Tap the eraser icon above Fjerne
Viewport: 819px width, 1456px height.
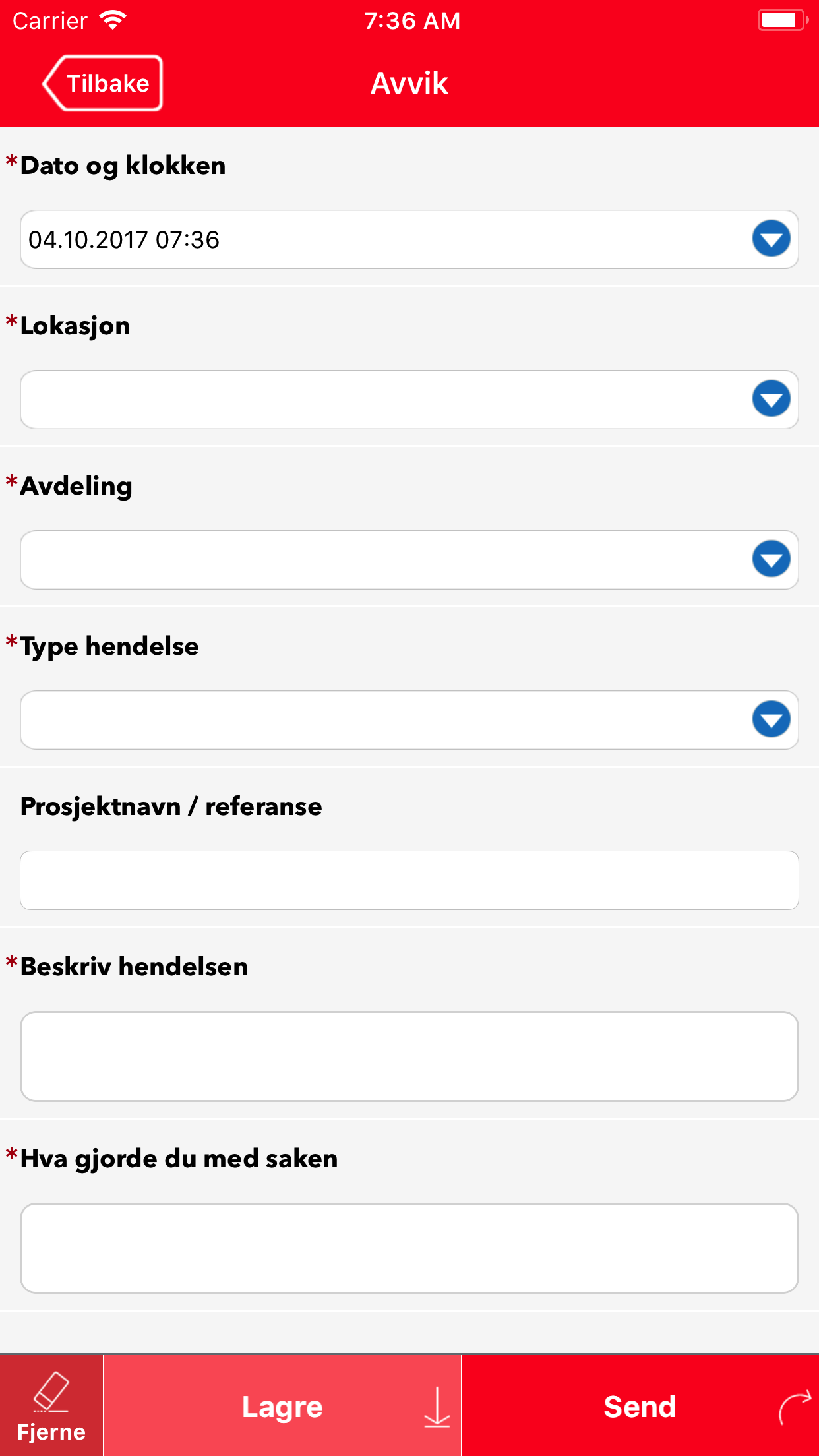(x=51, y=1392)
